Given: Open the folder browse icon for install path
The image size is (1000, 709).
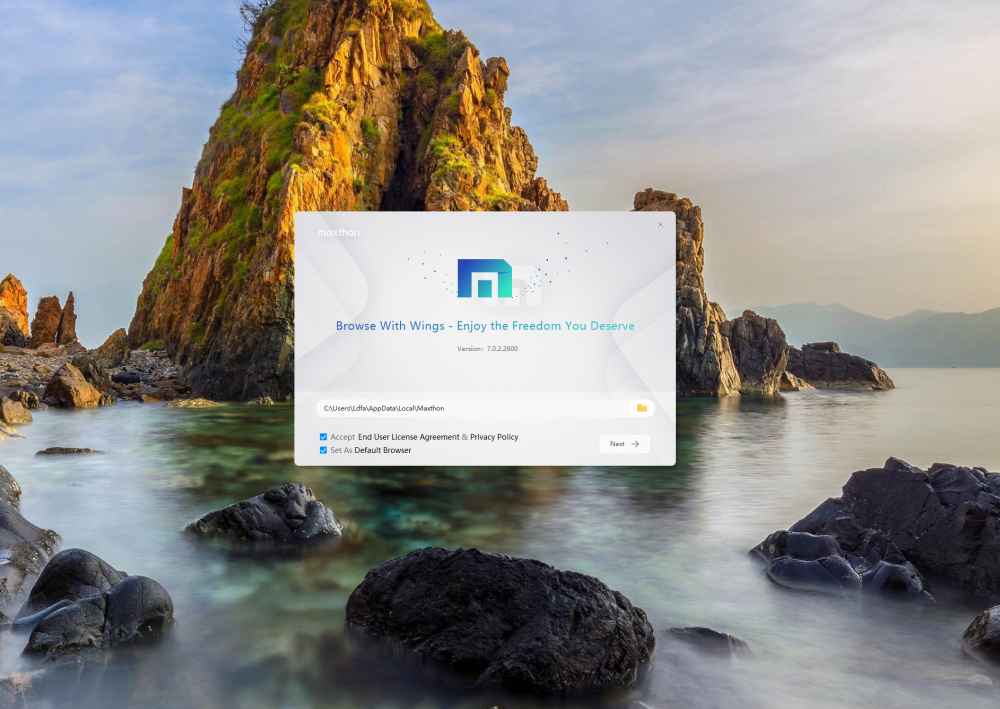Looking at the screenshot, I should pos(642,408).
